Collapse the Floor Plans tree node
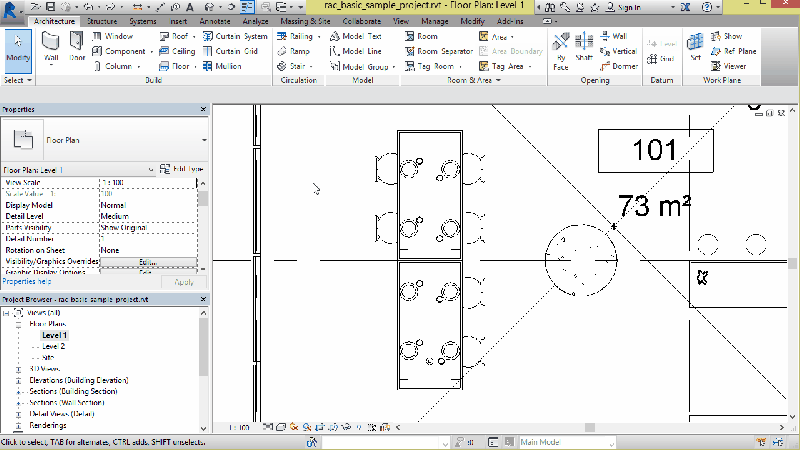This screenshot has height=450, width=800. pos(19,324)
